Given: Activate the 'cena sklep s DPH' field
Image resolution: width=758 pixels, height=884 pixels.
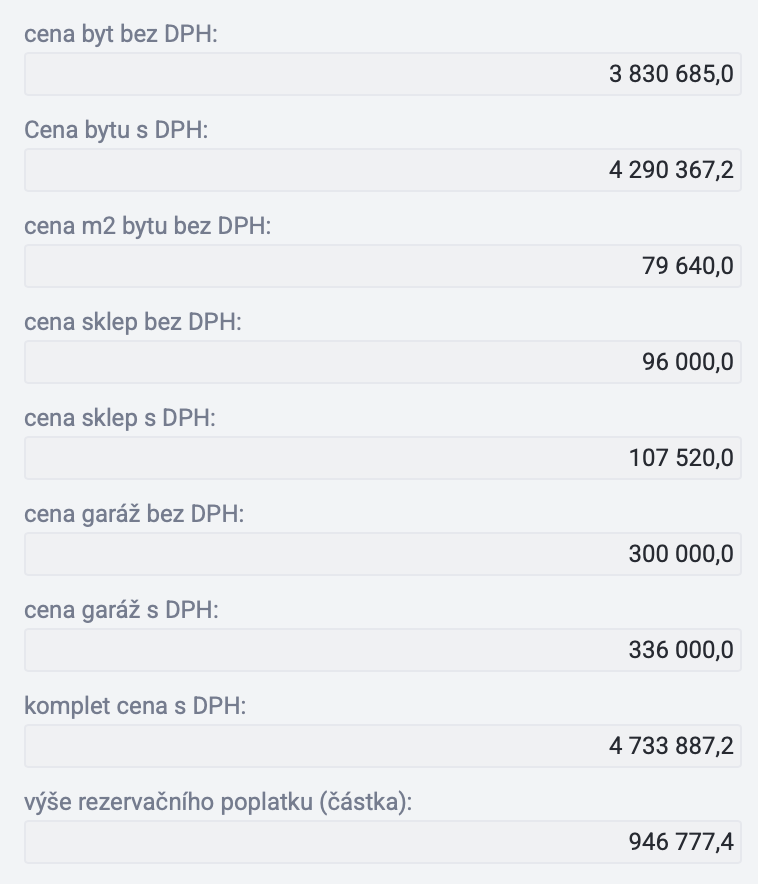Looking at the screenshot, I should click(x=383, y=457).
